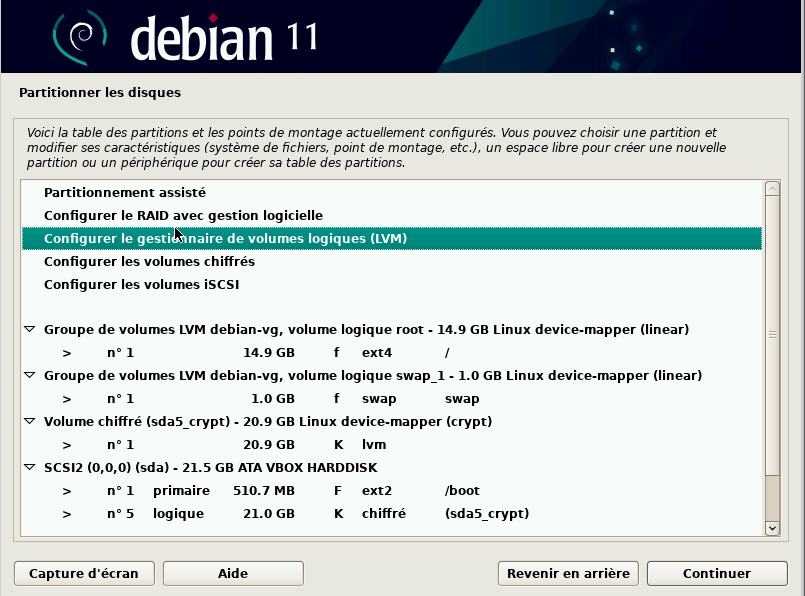Select the 510.7 MB /boot primary partition
This screenshot has height=596, width=805.
pyautogui.click(x=268, y=491)
